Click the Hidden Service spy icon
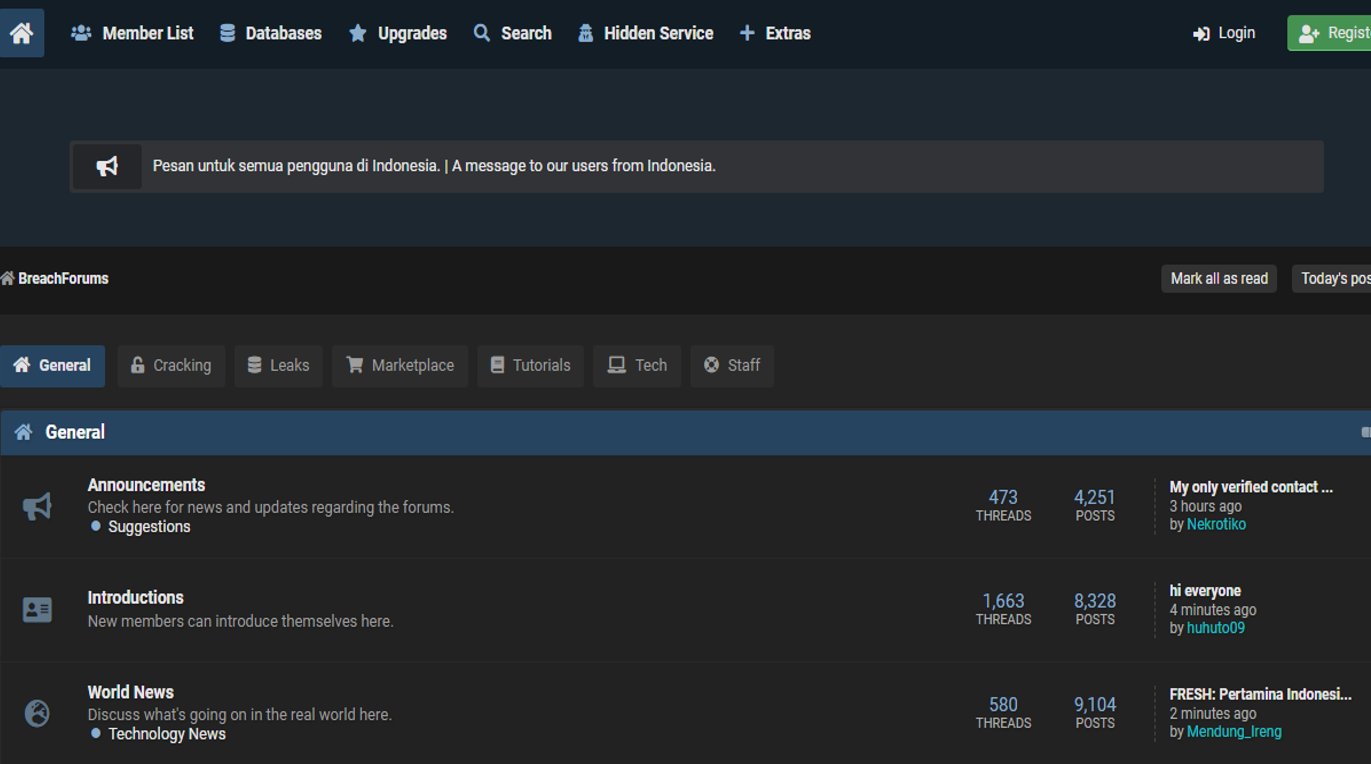This screenshot has height=764, width=1371. 585,33
